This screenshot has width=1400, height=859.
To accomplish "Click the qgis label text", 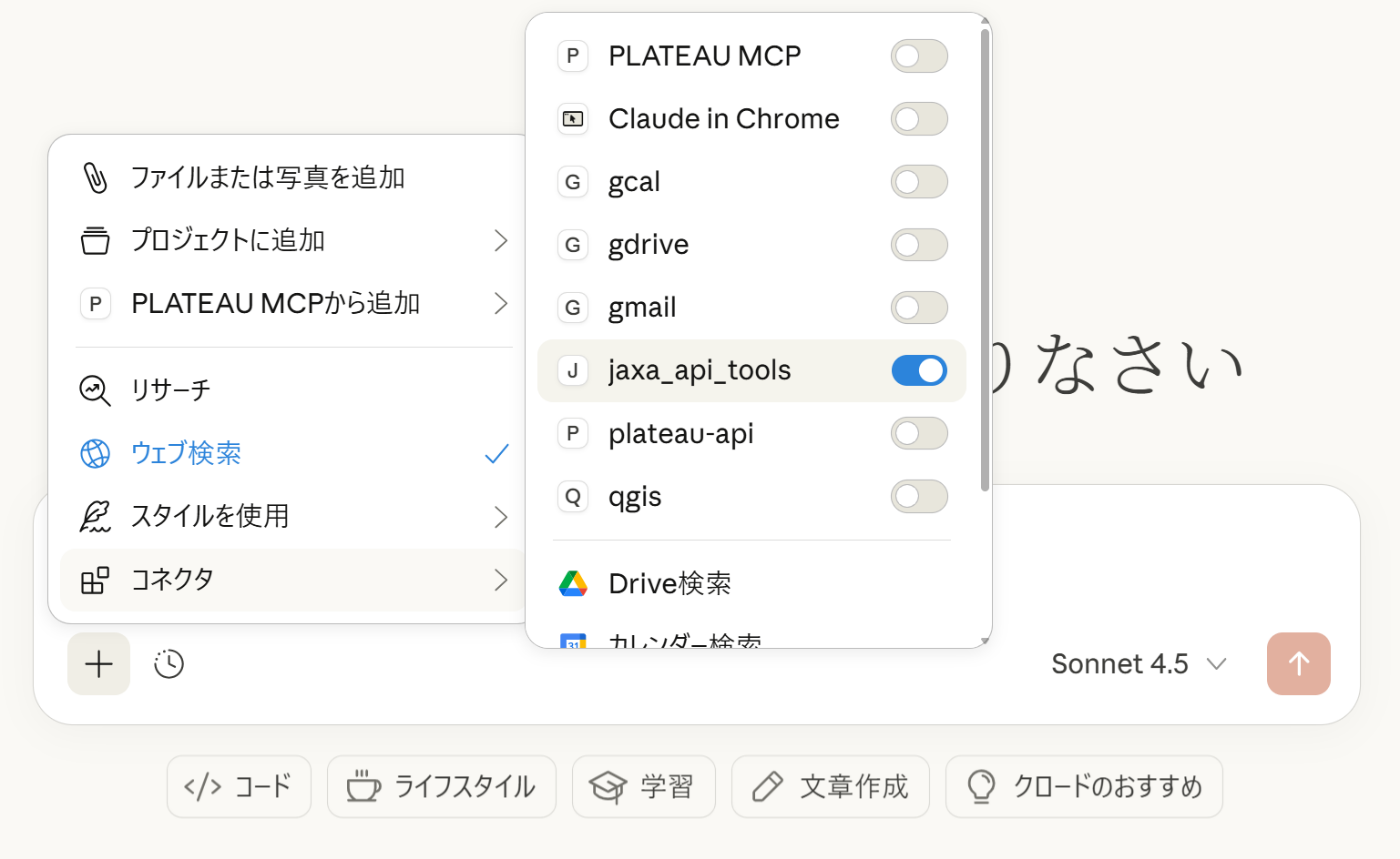I will 634,498.
